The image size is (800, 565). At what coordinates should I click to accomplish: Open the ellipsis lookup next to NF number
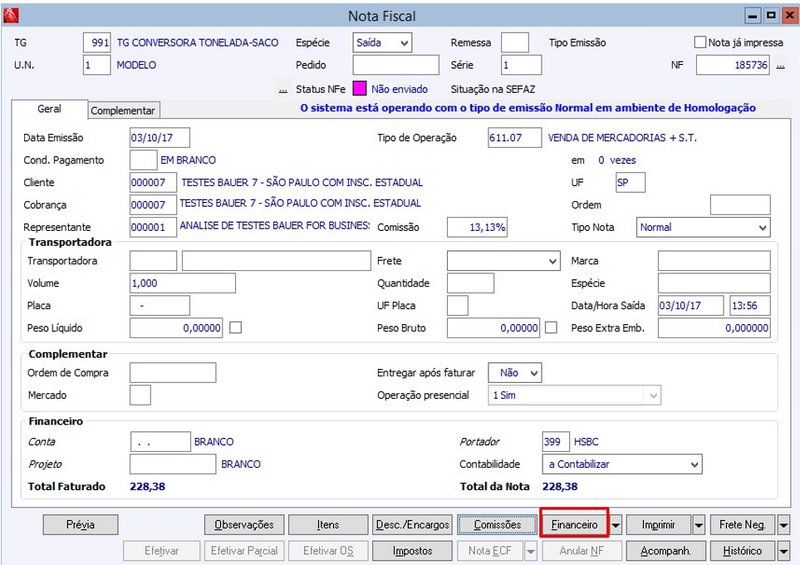pos(781,66)
